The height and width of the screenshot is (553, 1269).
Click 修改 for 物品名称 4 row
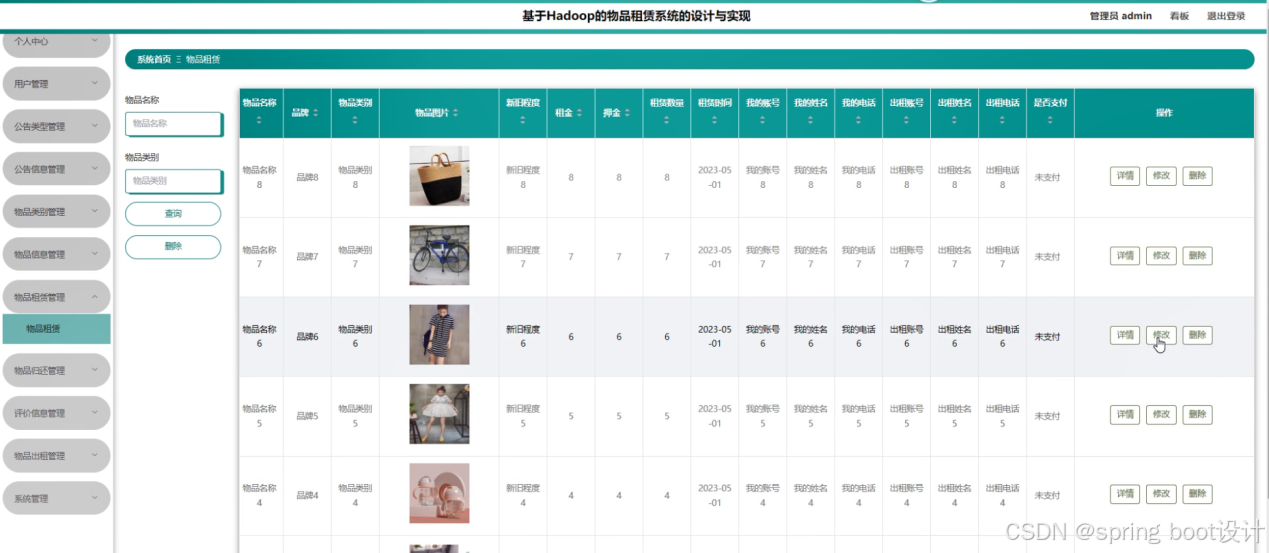pos(1161,494)
